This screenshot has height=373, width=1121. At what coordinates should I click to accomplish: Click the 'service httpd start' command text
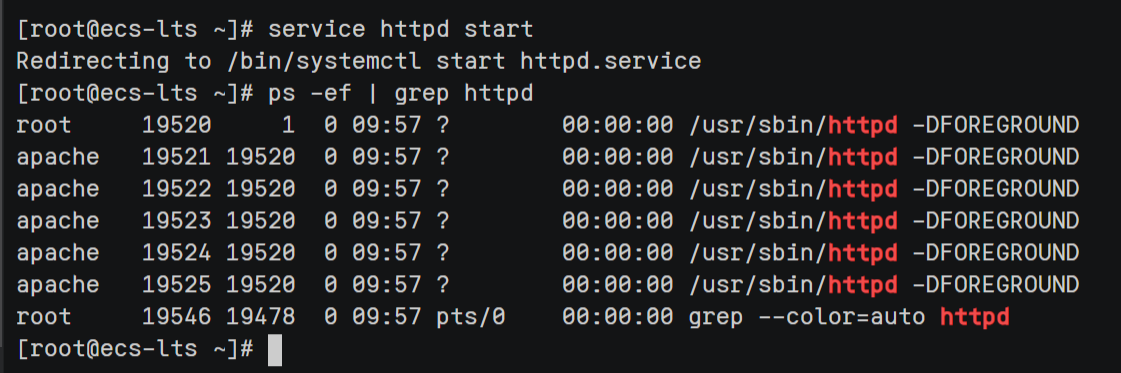coord(400,31)
